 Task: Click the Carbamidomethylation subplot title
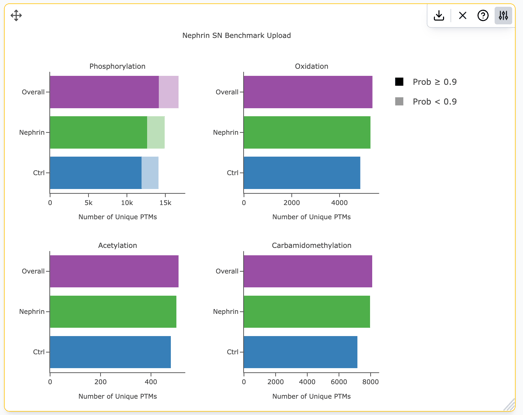pyautogui.click(x=311, y=245)
